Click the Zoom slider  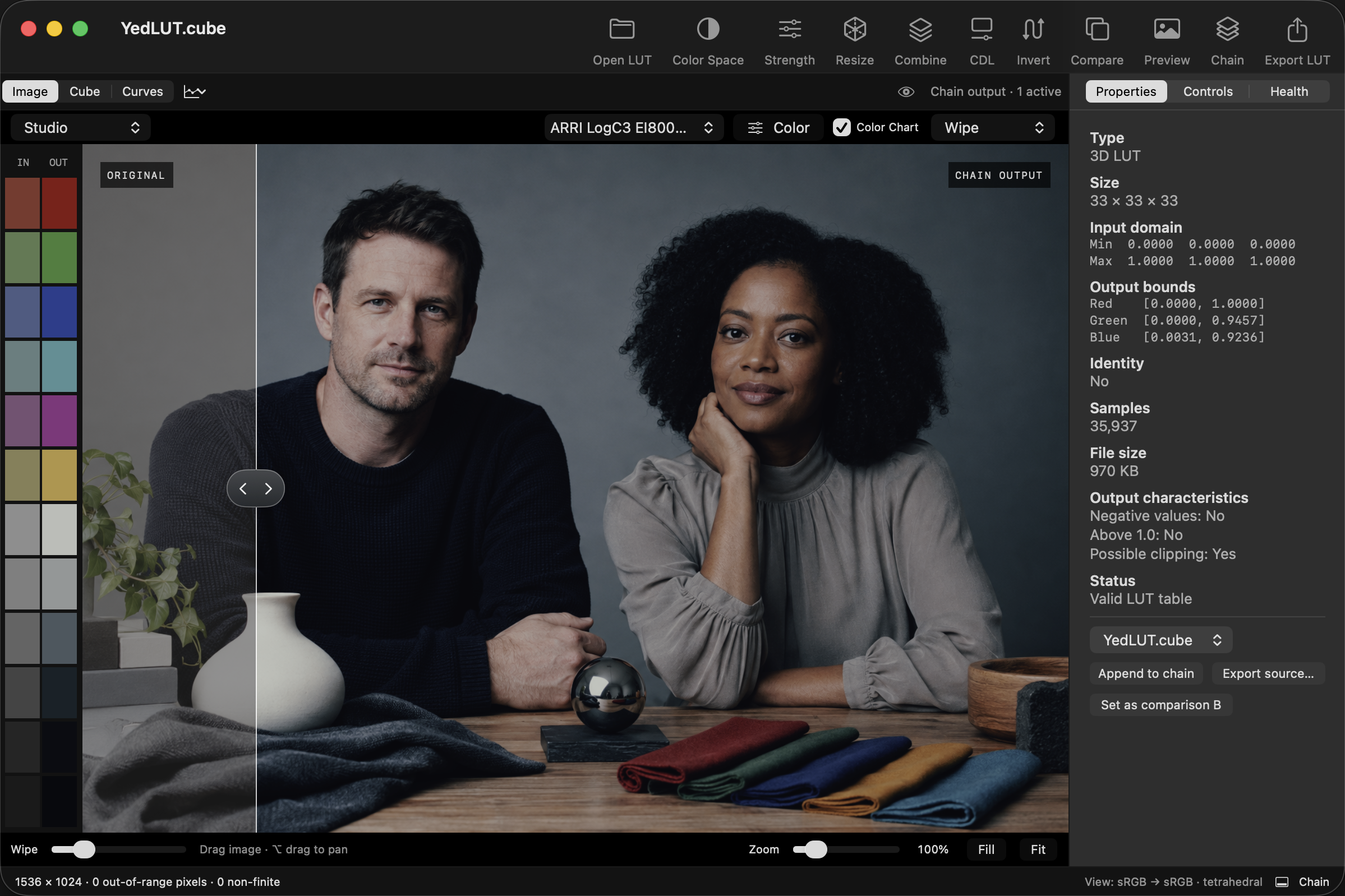pos(845,849)
